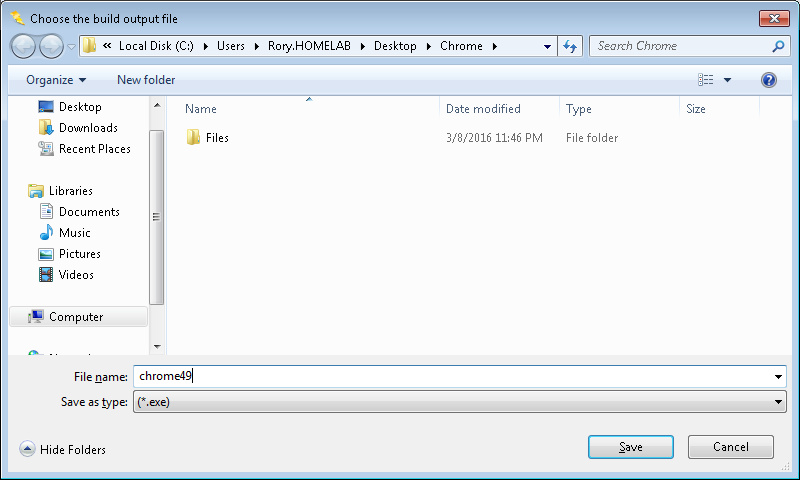Select Desktop in the navigation pane

point(80,107)
